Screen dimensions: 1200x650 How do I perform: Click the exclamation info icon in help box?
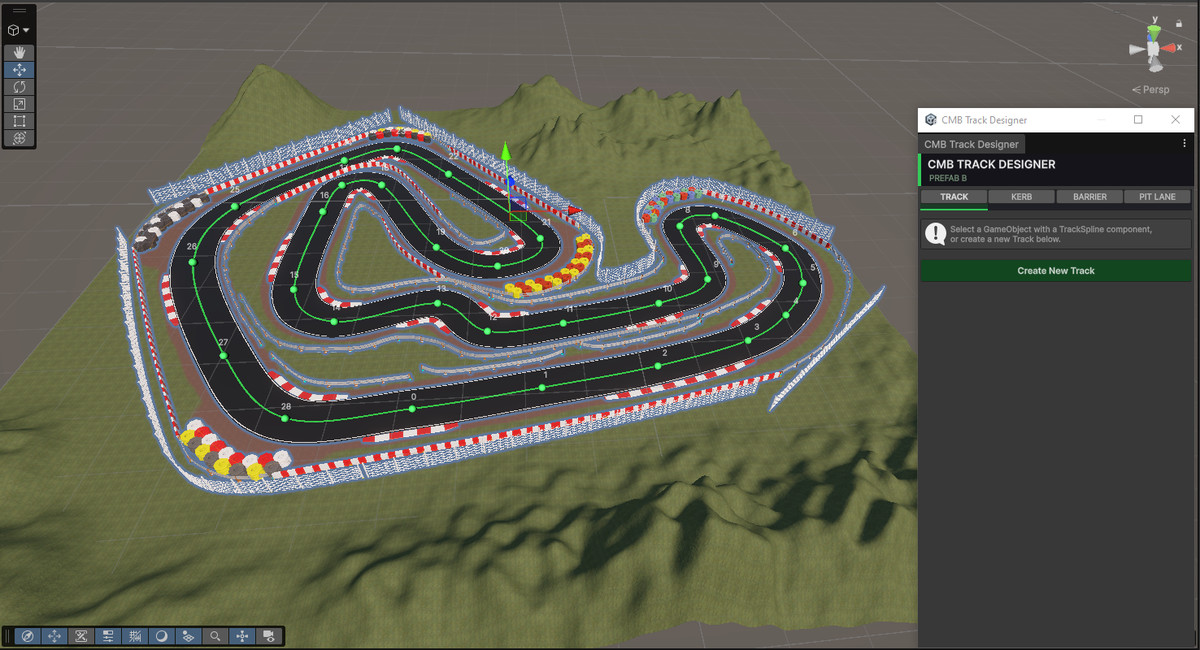[x=935, y=234]
